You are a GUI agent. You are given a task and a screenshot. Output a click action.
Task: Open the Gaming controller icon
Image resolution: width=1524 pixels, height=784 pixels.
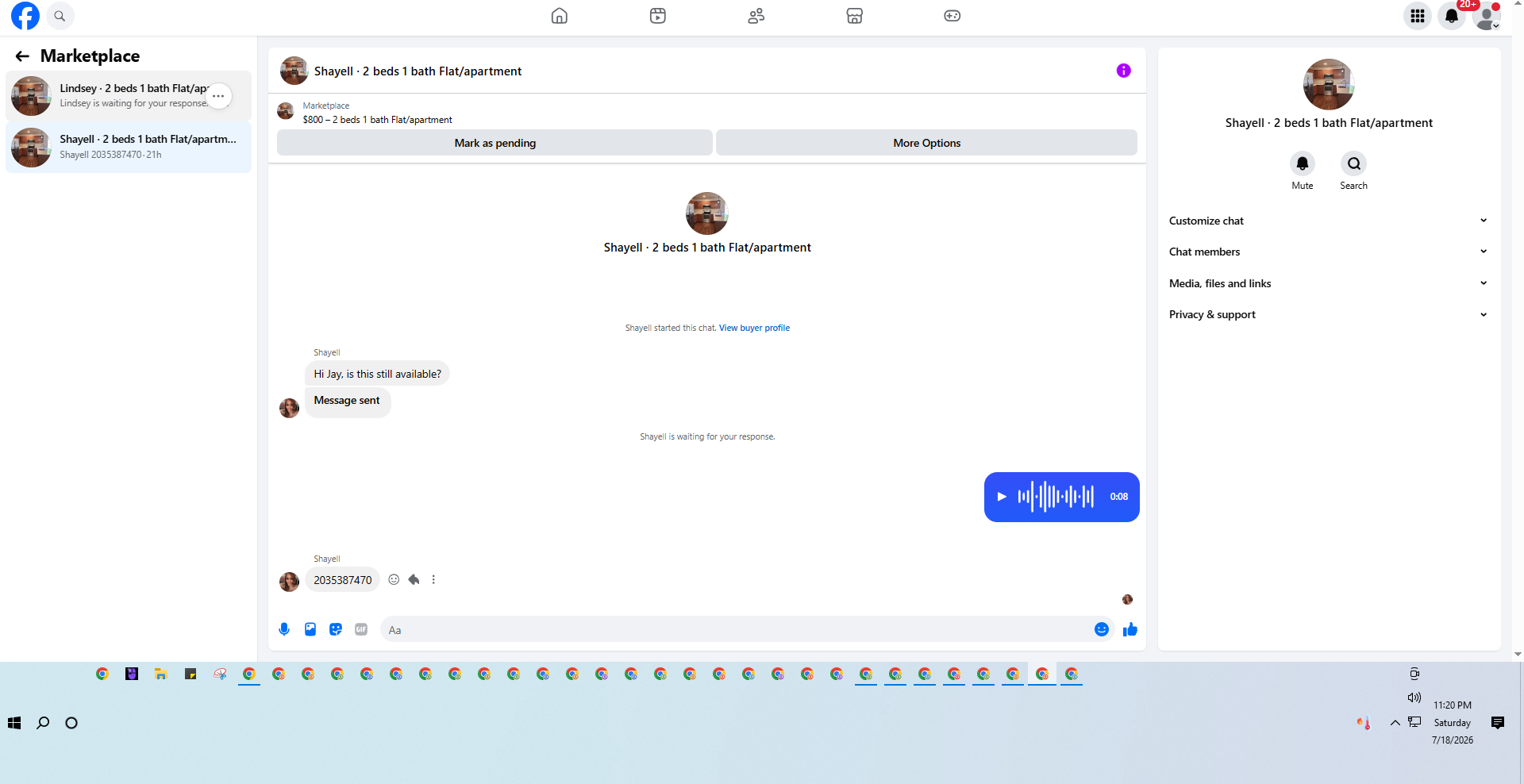coord(952,16)
